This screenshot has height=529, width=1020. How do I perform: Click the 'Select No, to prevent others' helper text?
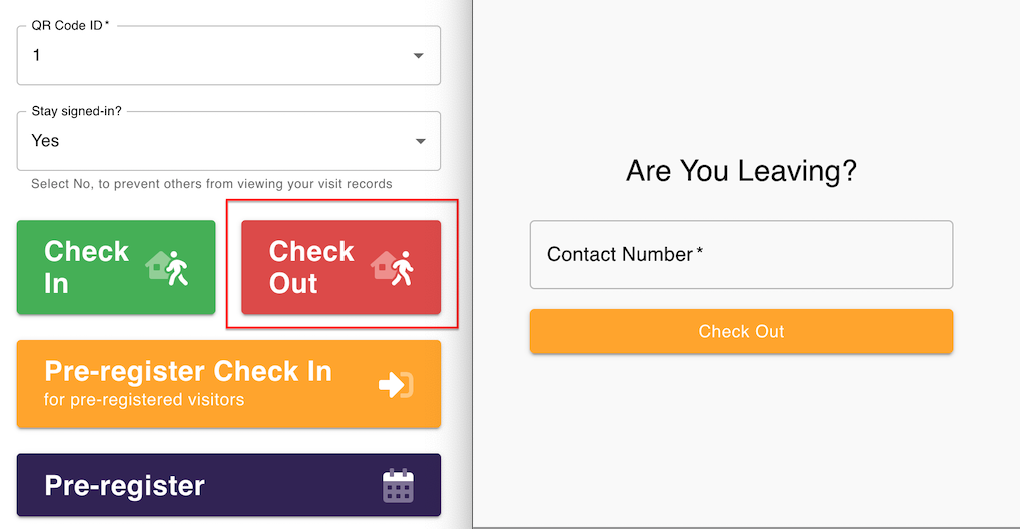pyautogui.click(x=211, y=184)
